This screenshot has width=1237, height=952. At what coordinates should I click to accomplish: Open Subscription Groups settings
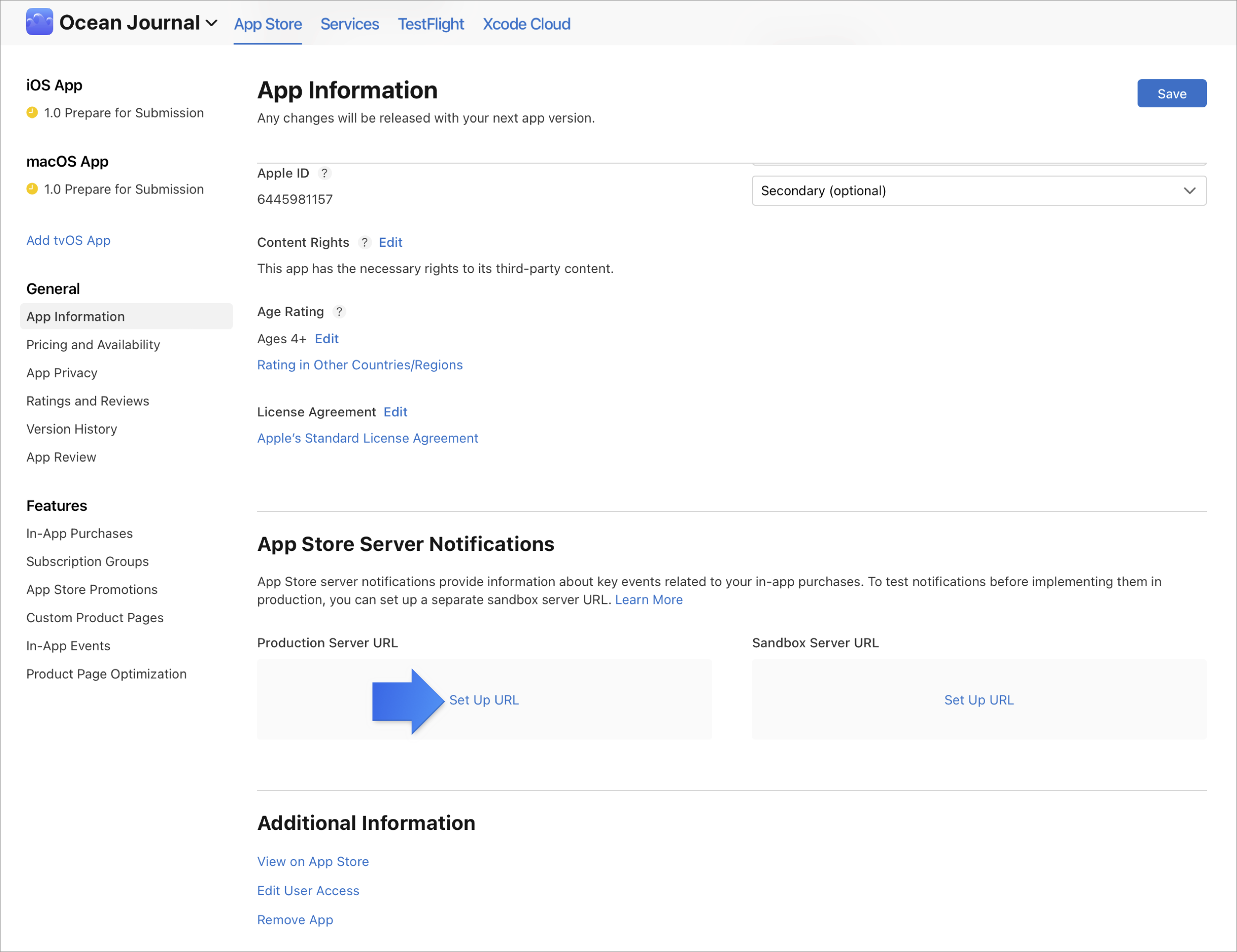pos(88,560)
